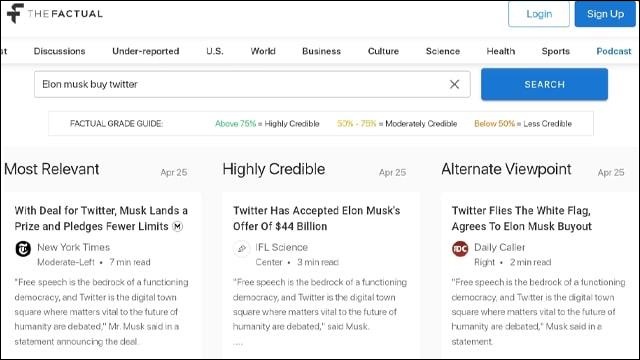Click the New York Times source icon

(x=23, y=248)
